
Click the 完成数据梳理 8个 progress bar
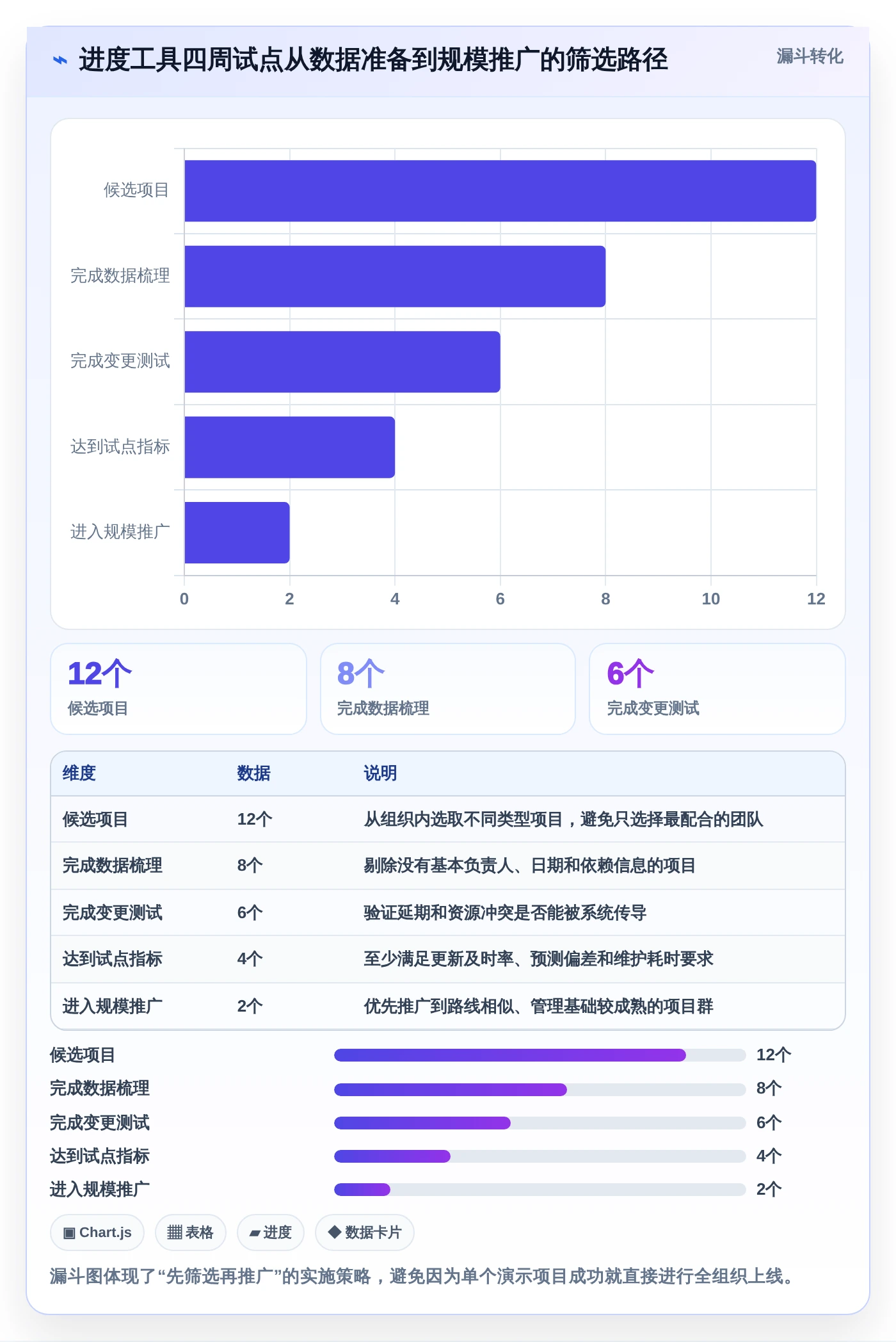[x=540, y=1089]
